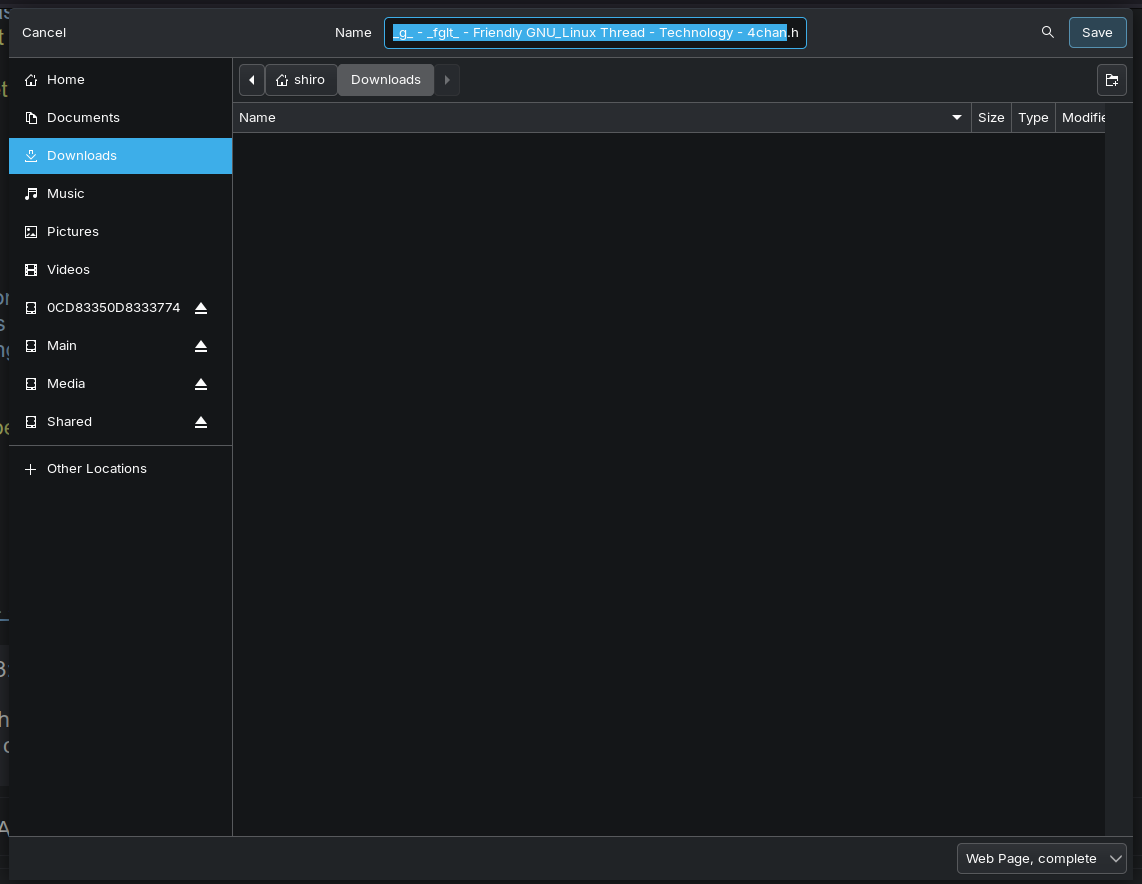Viewport: 1142px width, 884px height.
Task: Open the Web Page, complete format dropdown
Action: click(x=1041, y=859)
